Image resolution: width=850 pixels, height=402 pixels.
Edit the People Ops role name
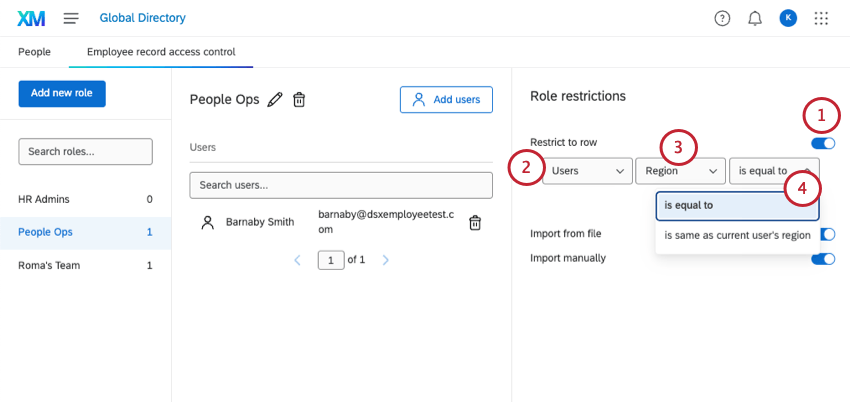tap(275, 99)
